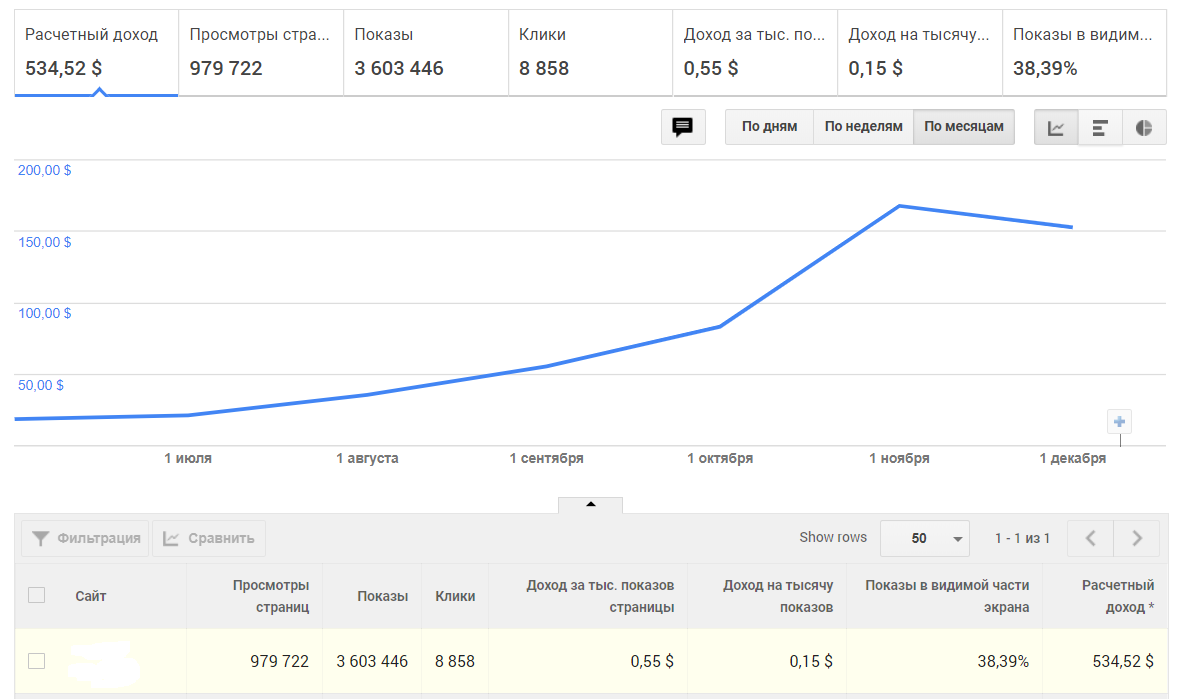
Task: Select the Клики metric tab
Action: [x=590, y=53]
